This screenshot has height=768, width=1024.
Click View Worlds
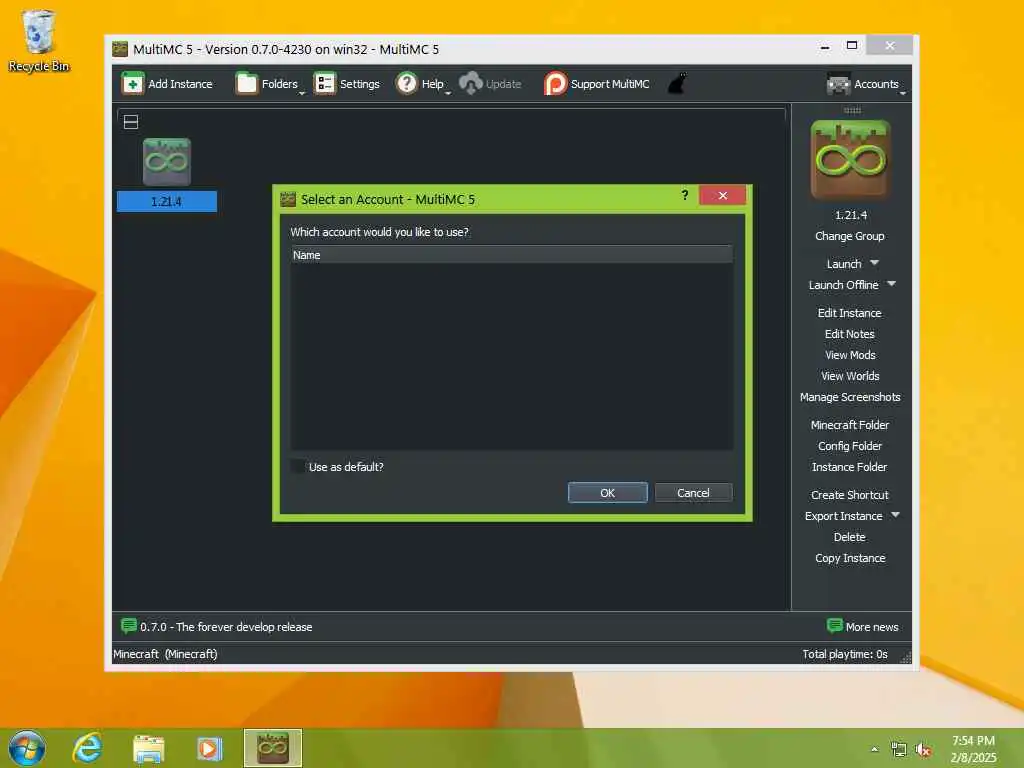pyautogui.click(x=850, y=376)
